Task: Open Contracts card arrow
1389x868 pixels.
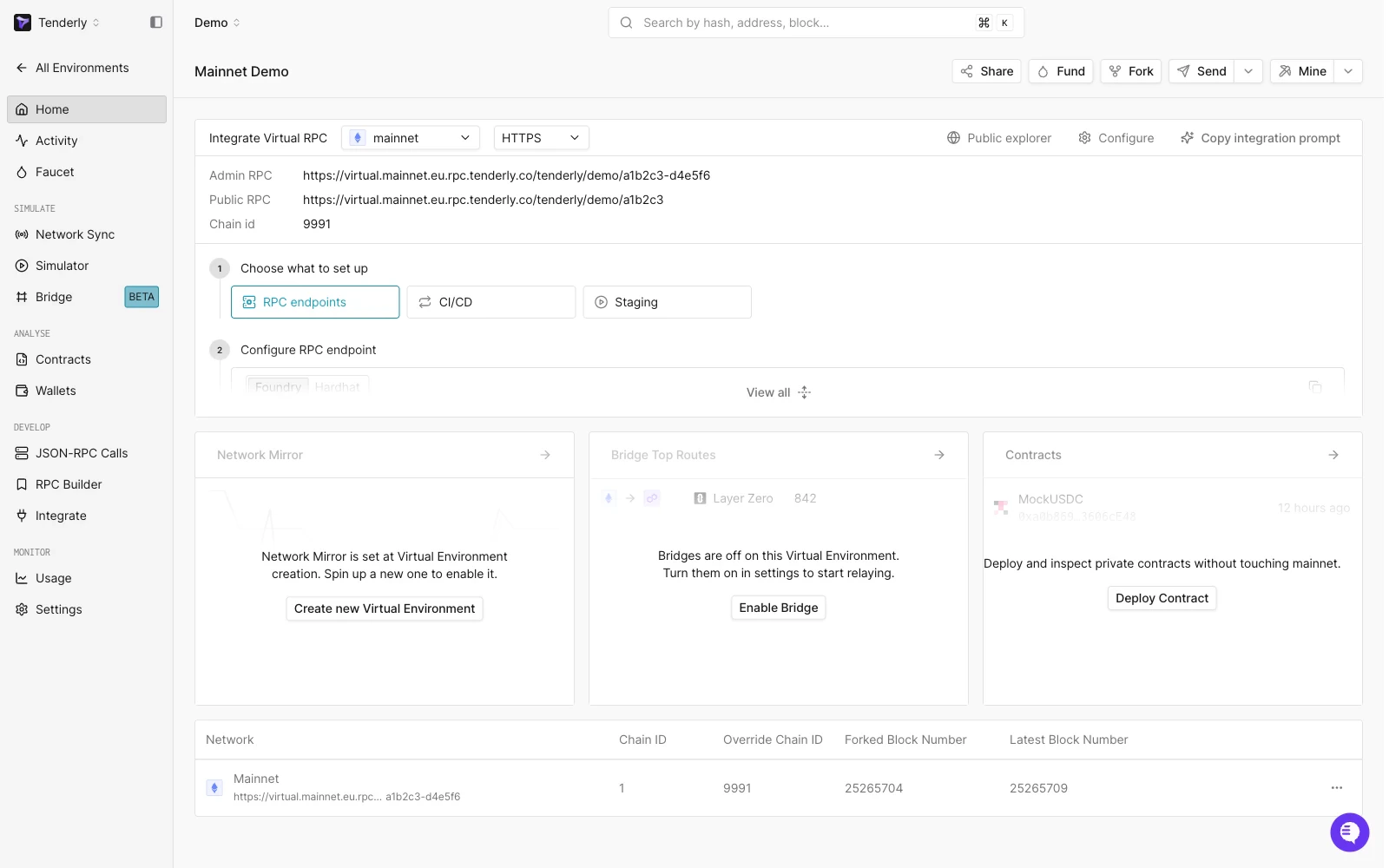Action: (1333, 455)
